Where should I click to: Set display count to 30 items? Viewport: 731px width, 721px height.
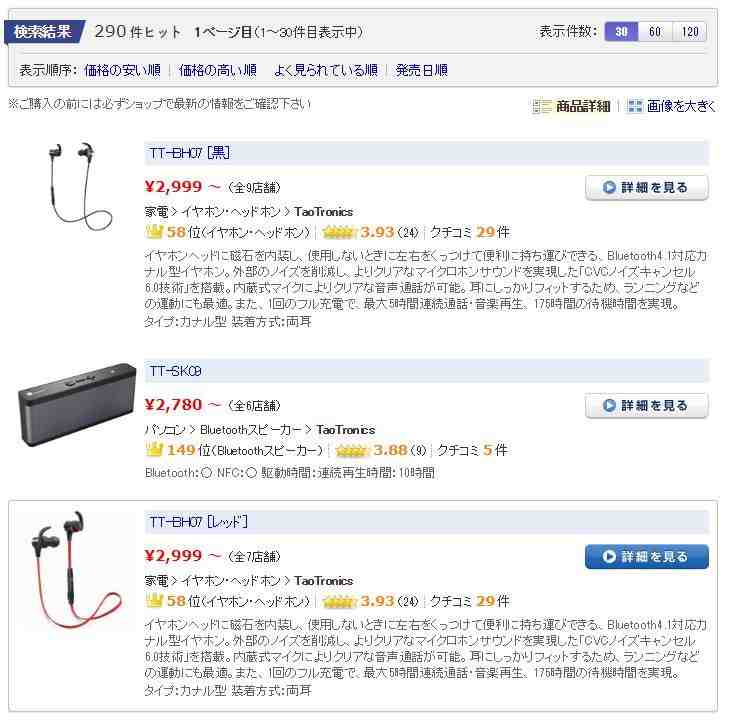[621, 32]
